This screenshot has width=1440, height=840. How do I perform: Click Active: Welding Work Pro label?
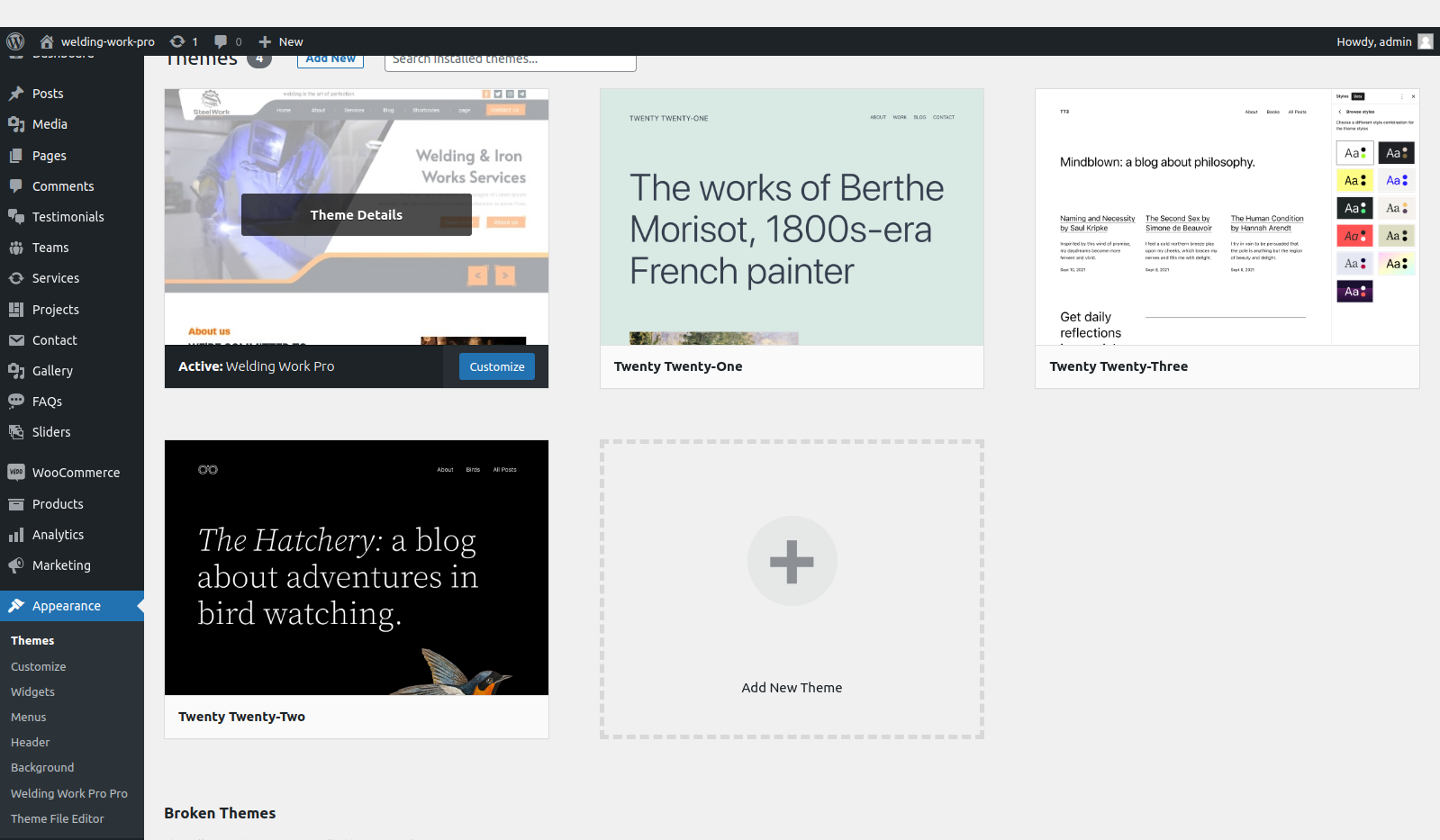click(x=256, y=366)
